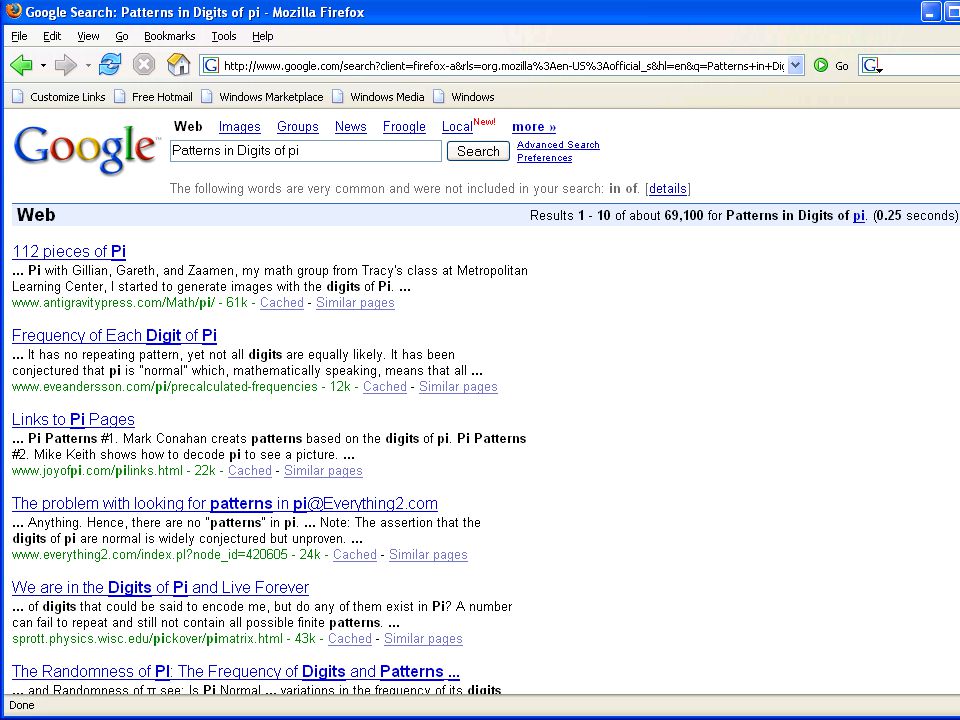Open Similar pages for sprott.physics.wisc.edu result
This screenshot has width=960, height=720.
point(423,638)
